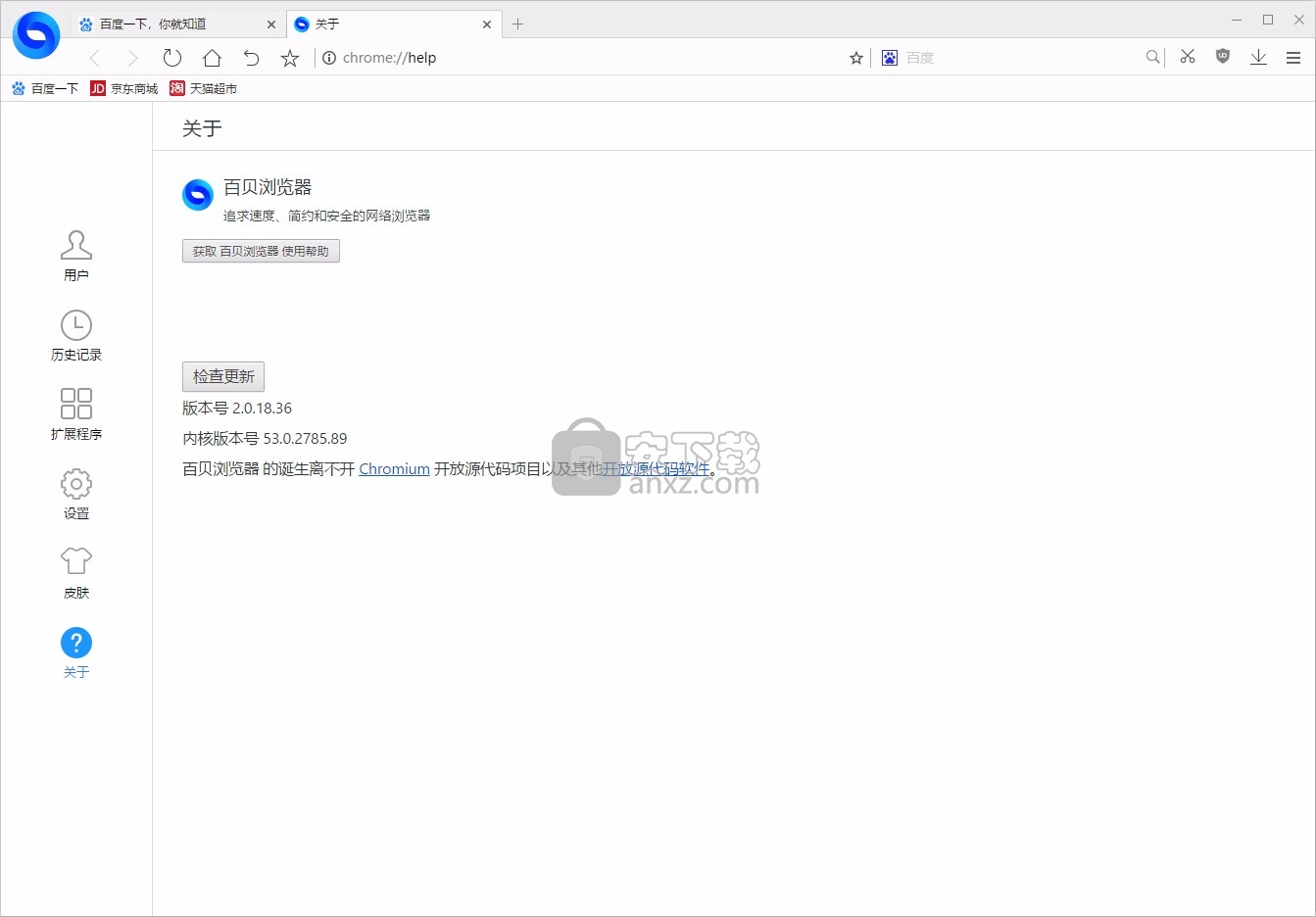Click the Baibei browser logo in the top-left corner
Screen dimensions: 1316x917
pos(36,35)
